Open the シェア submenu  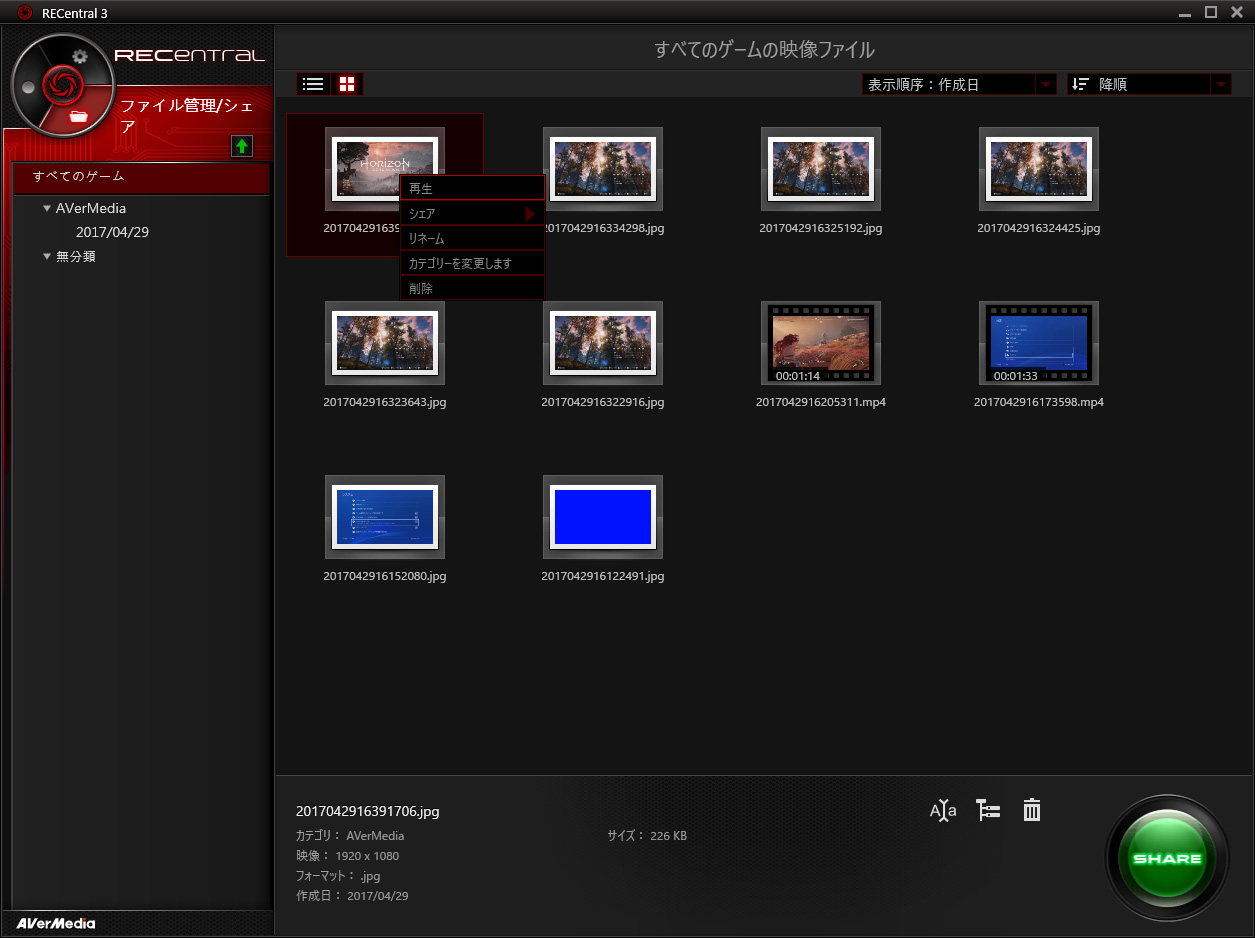pos(472,213)
